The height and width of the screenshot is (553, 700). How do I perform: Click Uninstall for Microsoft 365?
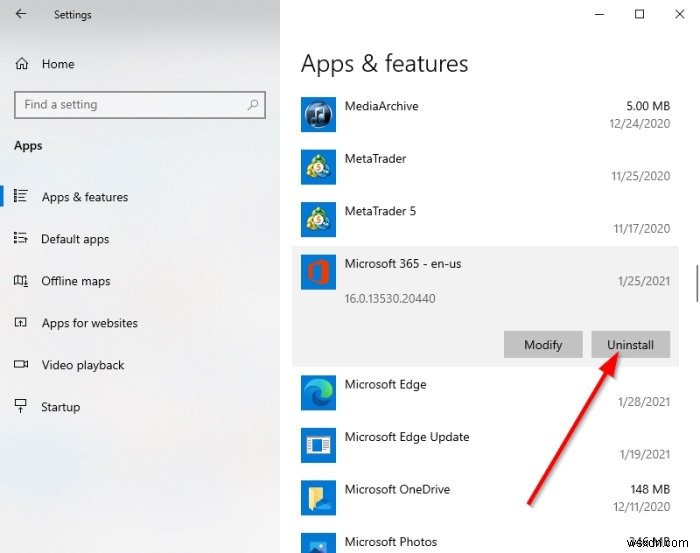630,345
